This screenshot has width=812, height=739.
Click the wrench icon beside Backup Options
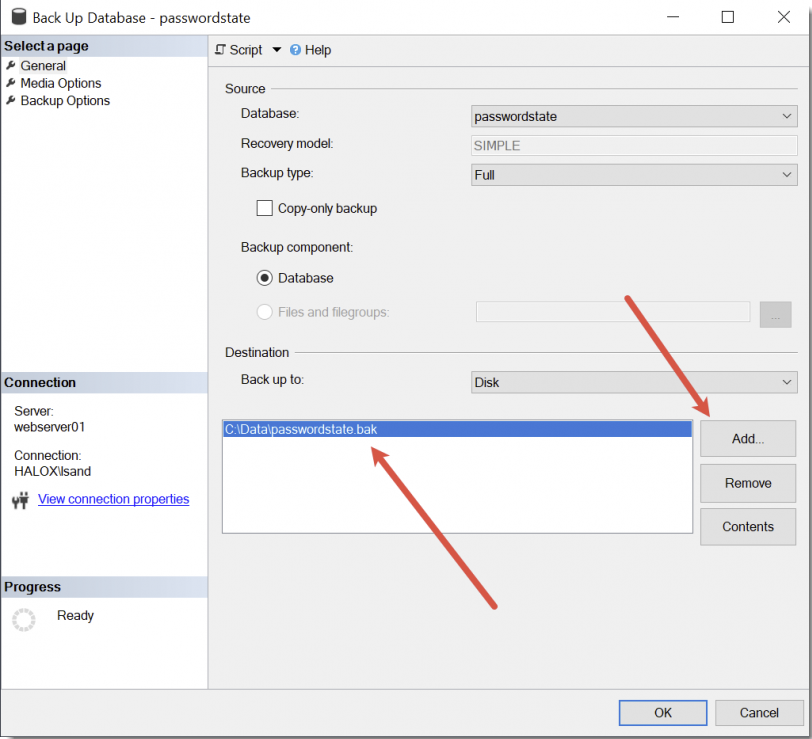point(11,100)
